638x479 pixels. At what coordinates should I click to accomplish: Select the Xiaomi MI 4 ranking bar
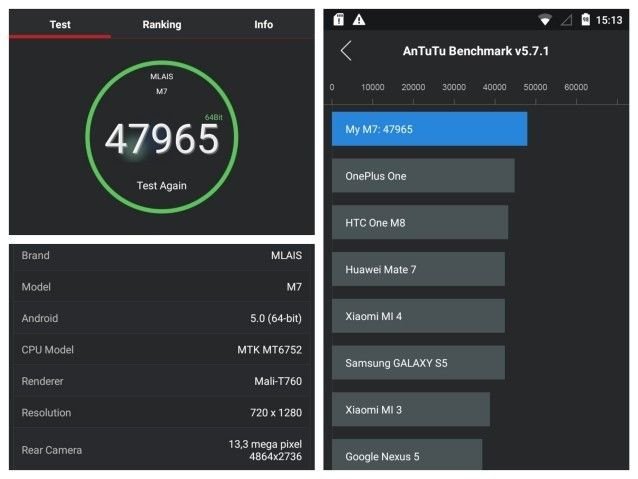pos(418,316)
